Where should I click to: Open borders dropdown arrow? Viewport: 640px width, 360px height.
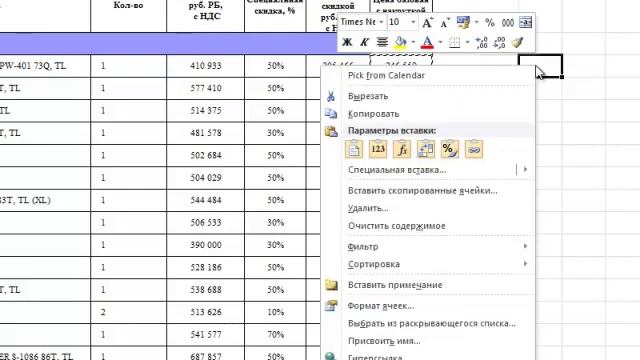coord(467,42)
